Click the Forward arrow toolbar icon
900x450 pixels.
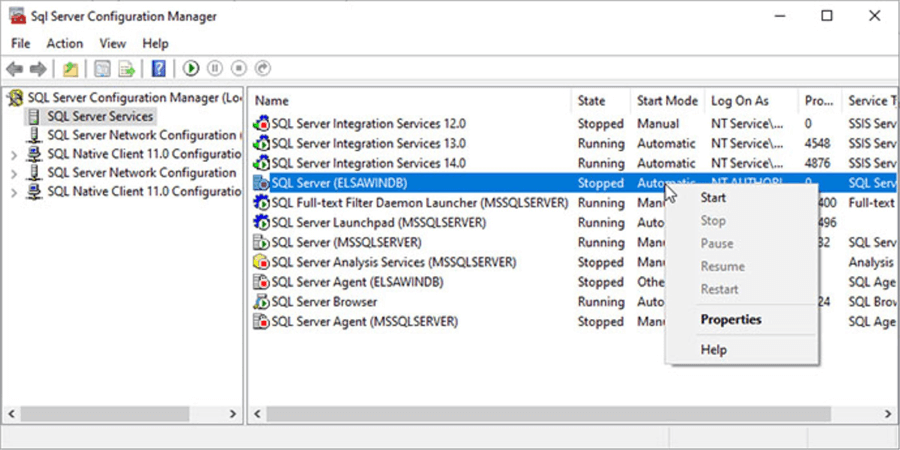click(x=38, y=69)
